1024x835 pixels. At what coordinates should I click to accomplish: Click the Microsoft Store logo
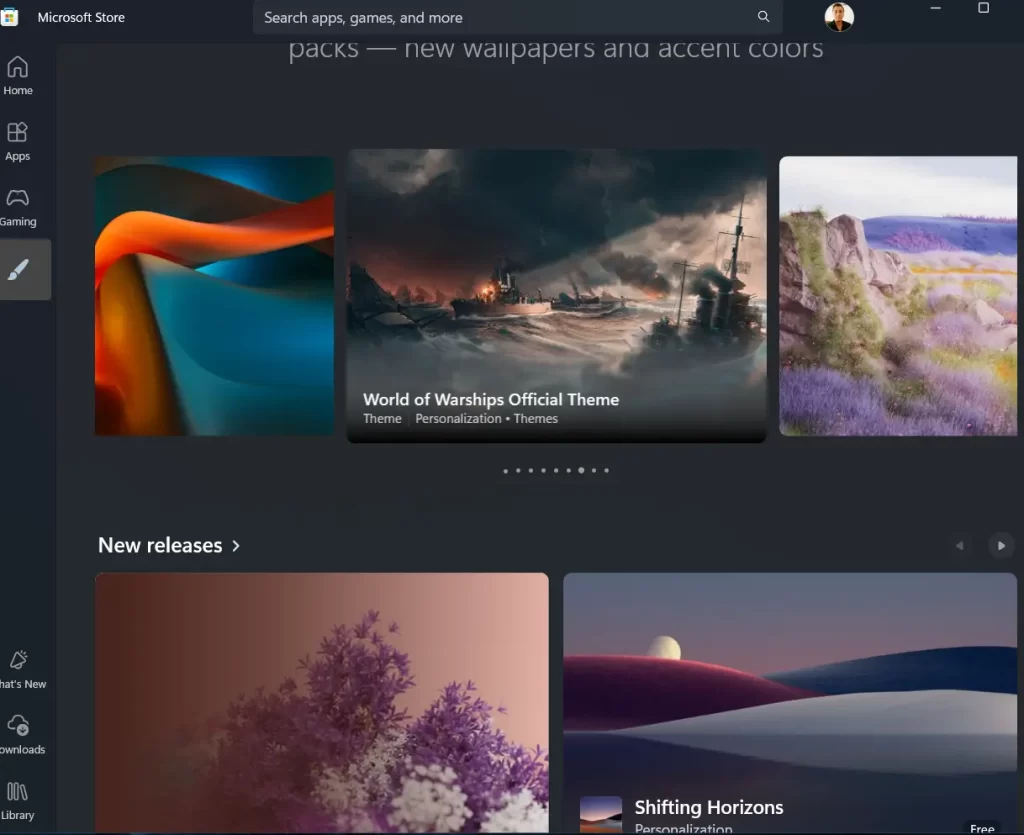11,17
